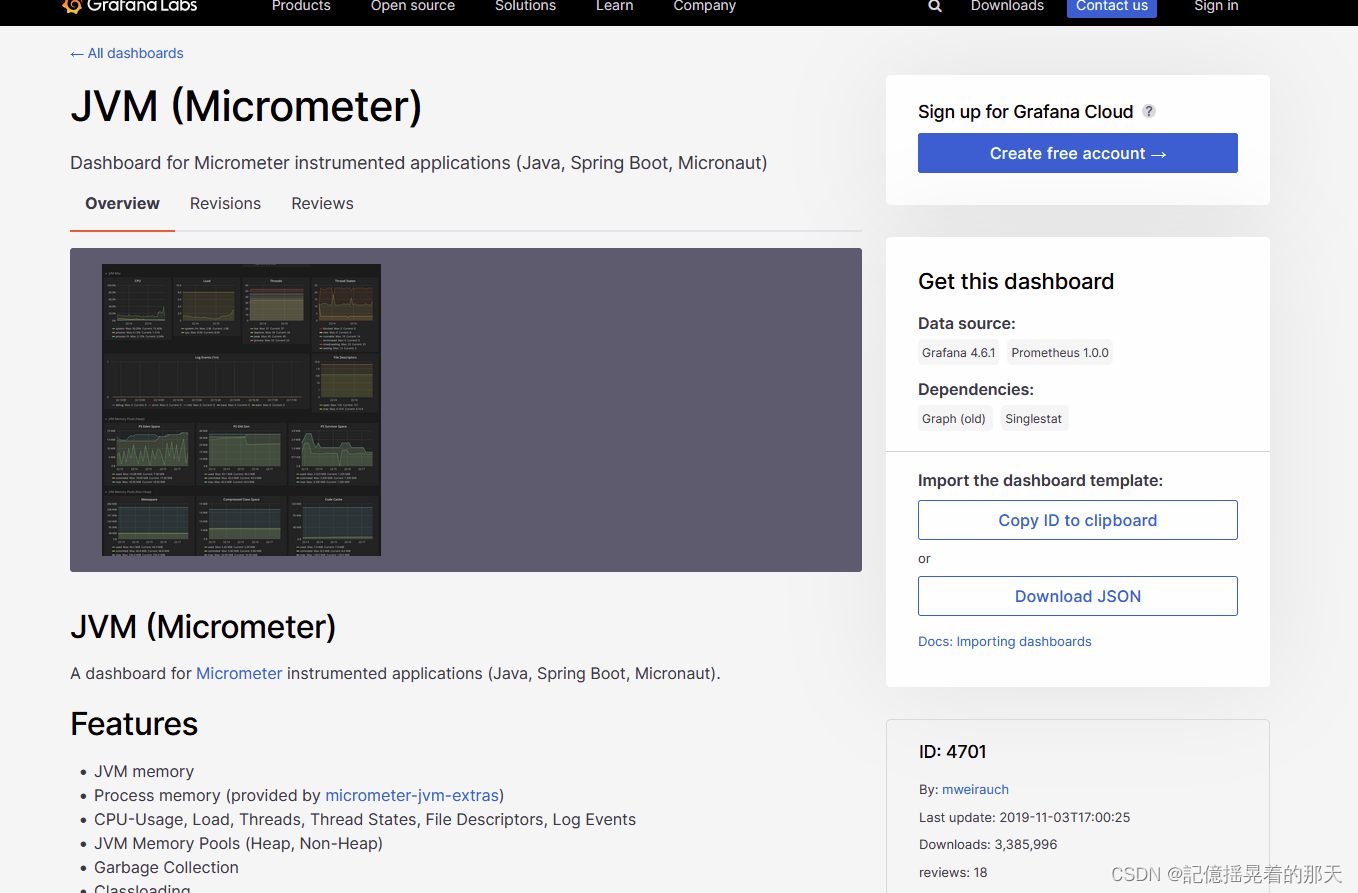Click the Get this dashboard heading
This screenshot has height=893, width=1358.
1016,281
